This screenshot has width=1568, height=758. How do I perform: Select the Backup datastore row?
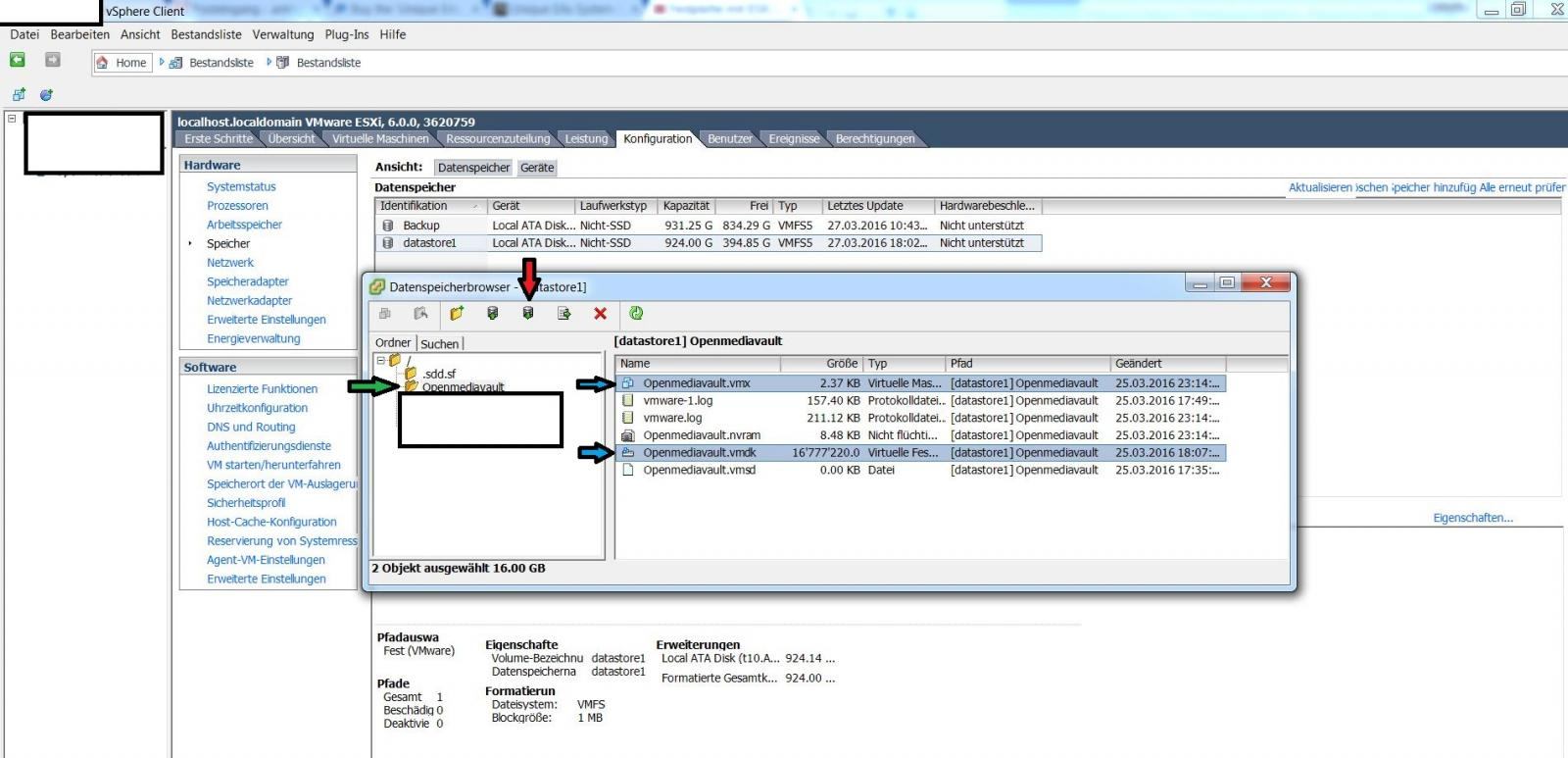pyautogui.click(x=709, y=226)
